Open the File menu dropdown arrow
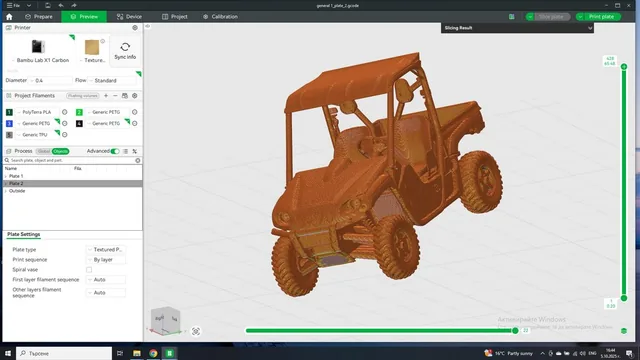This screenshot has width=640, height=360. coord(29,5)
